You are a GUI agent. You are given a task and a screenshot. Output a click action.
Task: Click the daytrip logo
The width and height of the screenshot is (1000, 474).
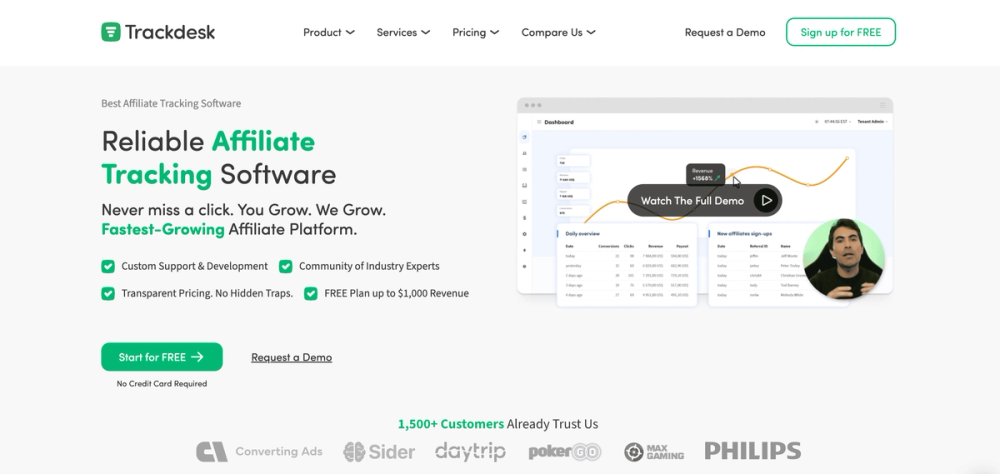(470, 452)
